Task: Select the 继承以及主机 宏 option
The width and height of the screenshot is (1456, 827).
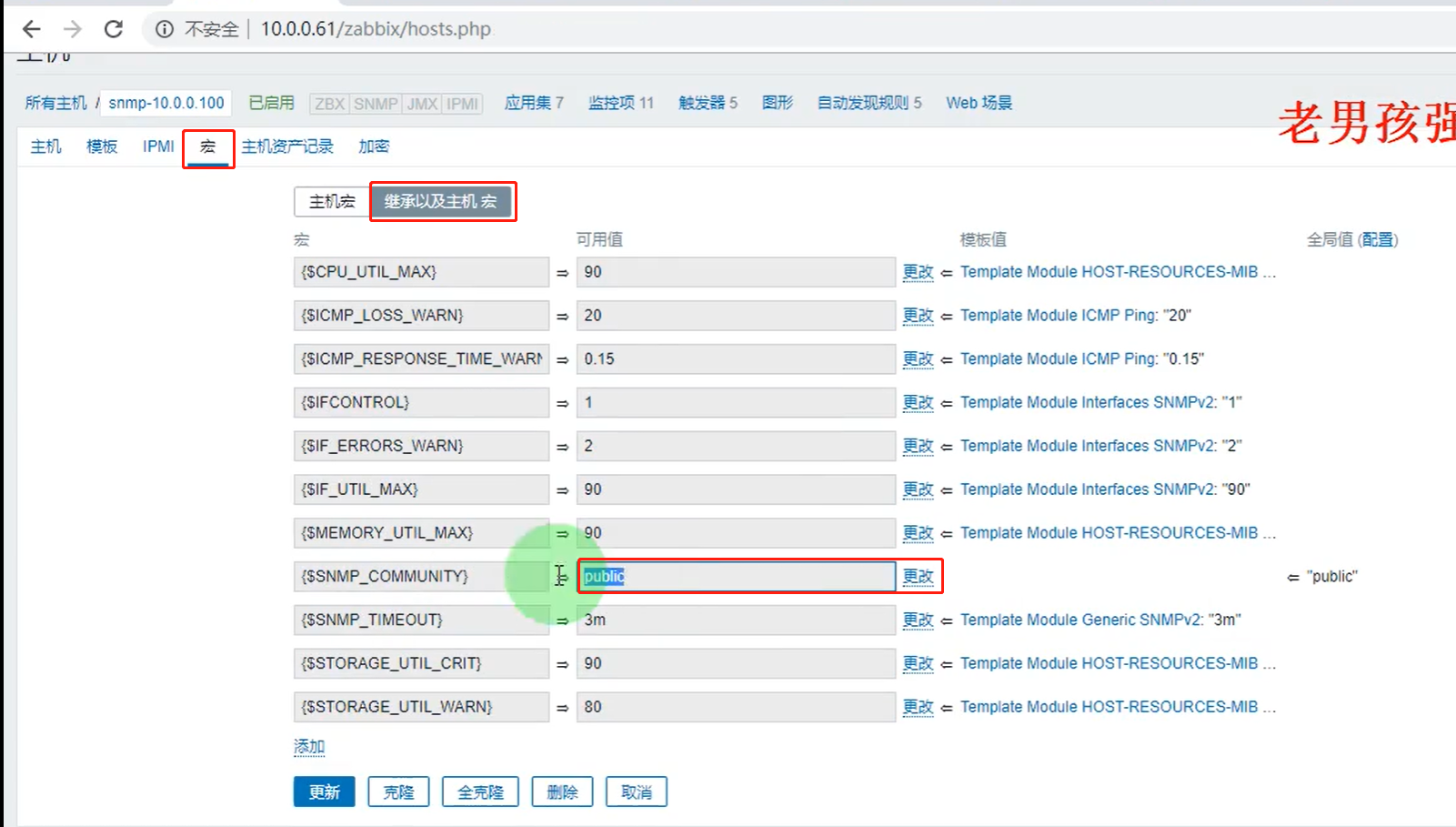Action: pyautogui.click(x=443, y=201)
